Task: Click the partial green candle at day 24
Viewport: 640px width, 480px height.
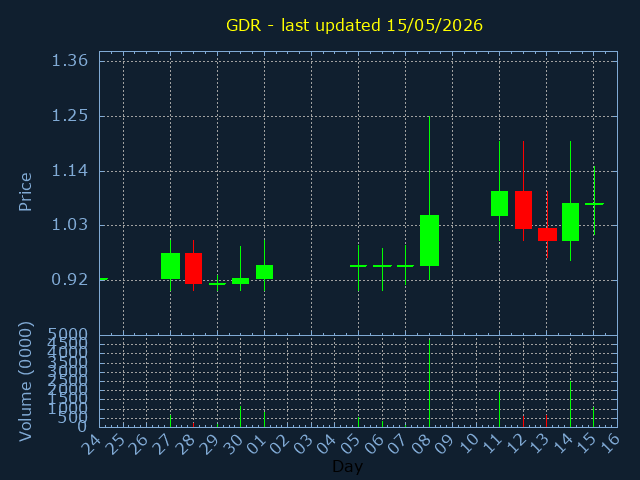Action: [104, 279]
